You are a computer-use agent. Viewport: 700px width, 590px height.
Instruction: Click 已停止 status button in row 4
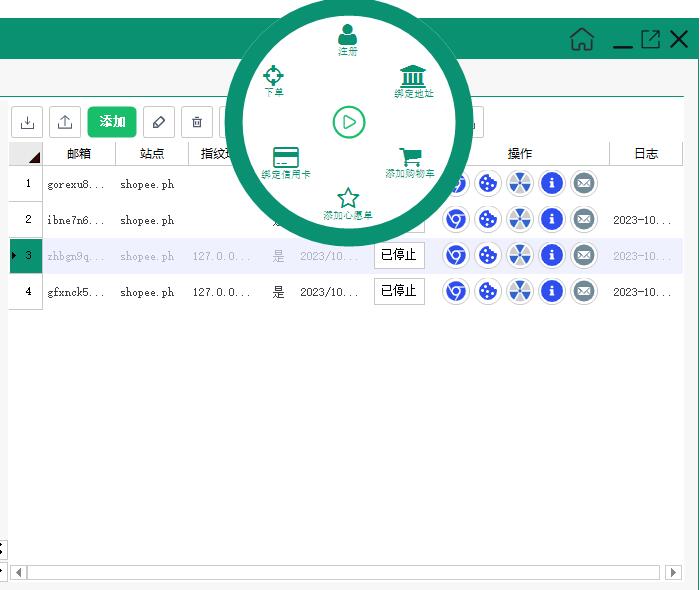click(x=399, y=291)
